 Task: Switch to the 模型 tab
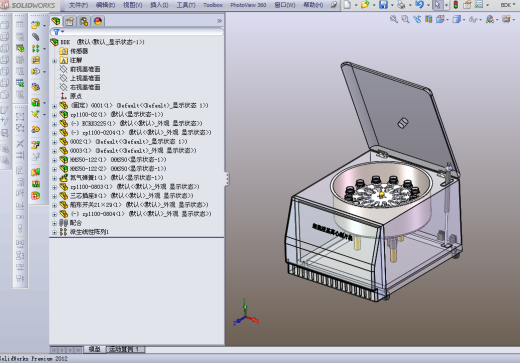pyautogui.click(x=94, y=349)
